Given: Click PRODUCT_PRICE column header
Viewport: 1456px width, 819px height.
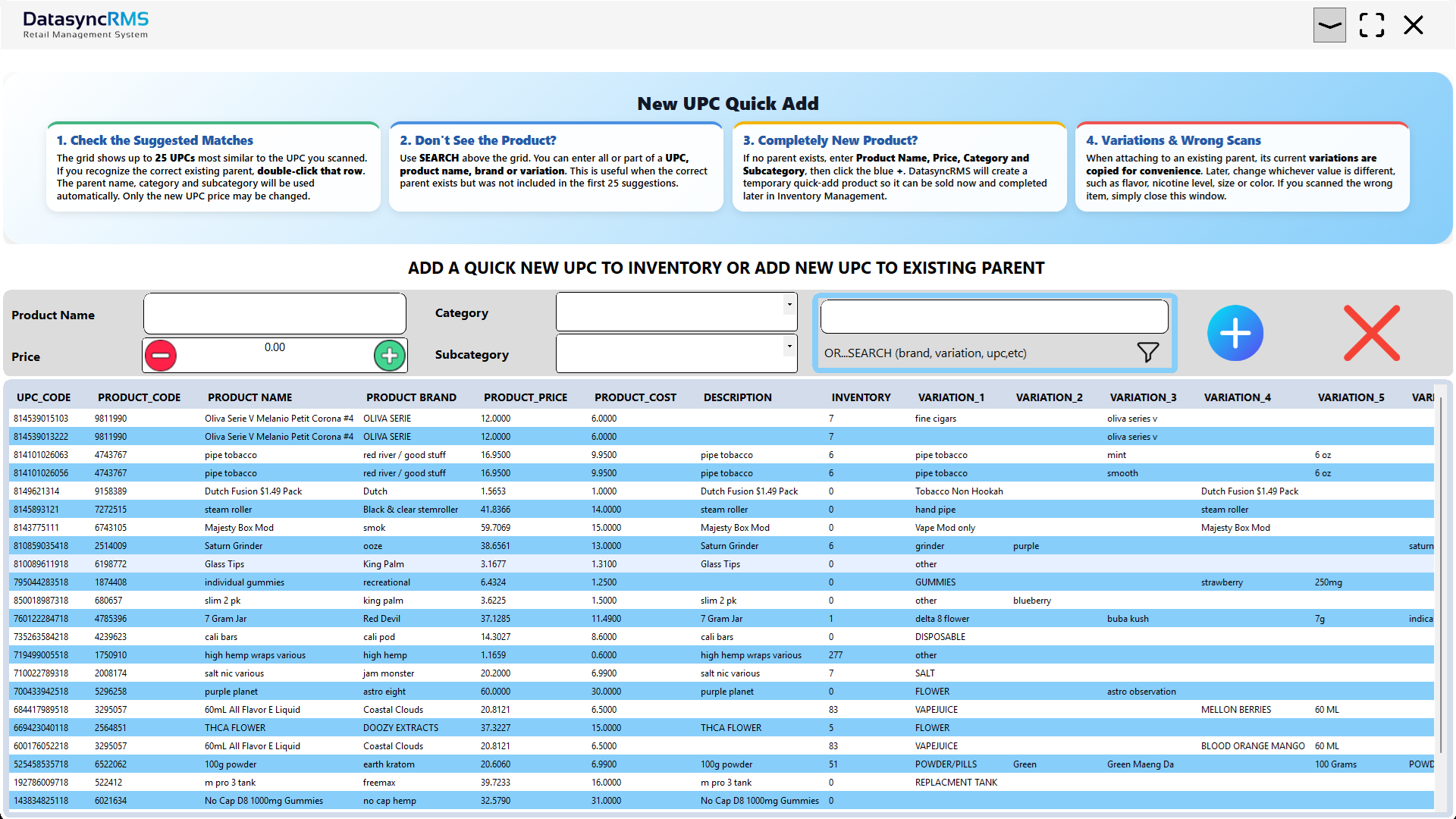Looking at the screenshot, I should click(526, 397).
